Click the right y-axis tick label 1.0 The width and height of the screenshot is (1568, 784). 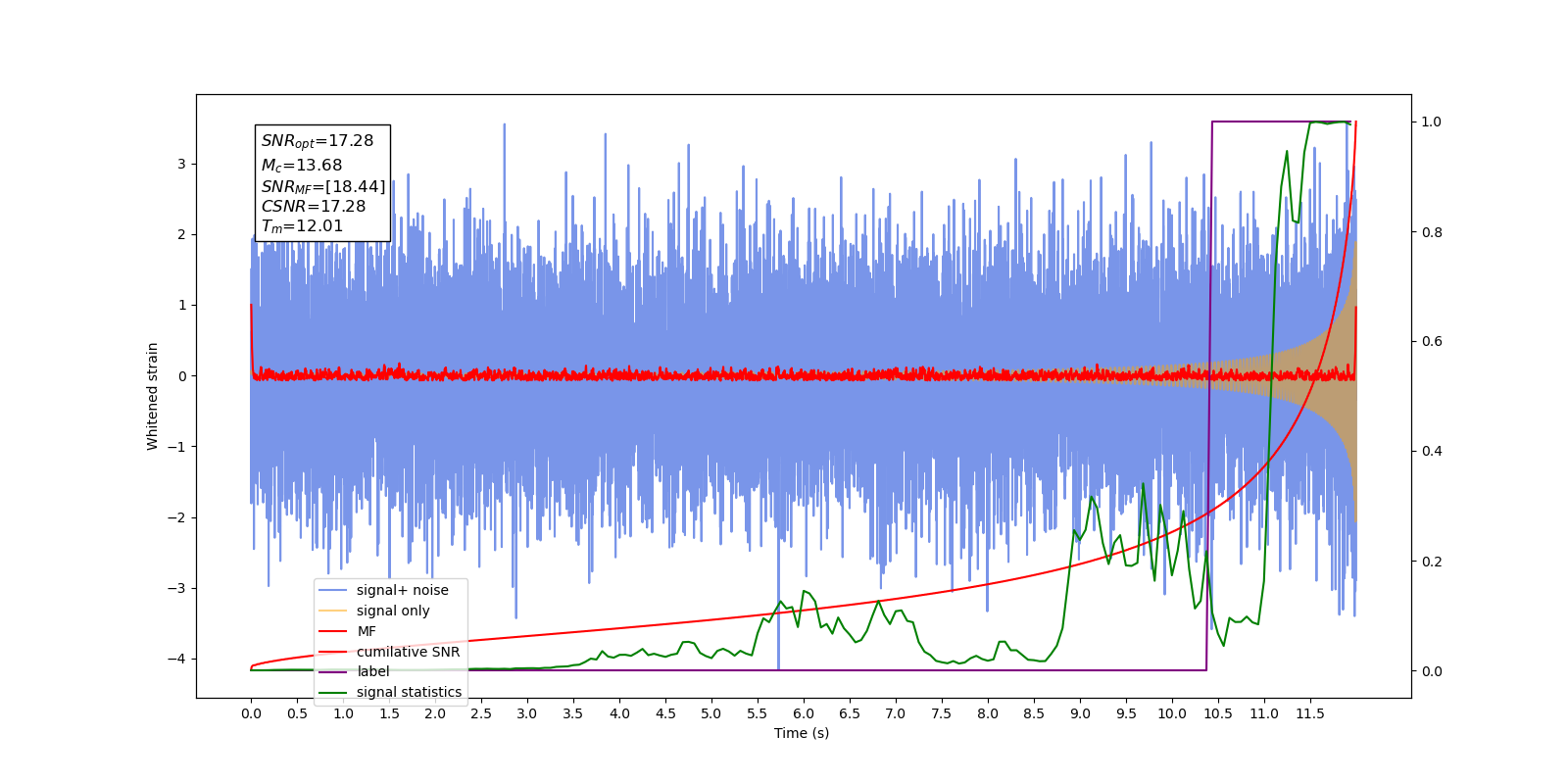1432,122
